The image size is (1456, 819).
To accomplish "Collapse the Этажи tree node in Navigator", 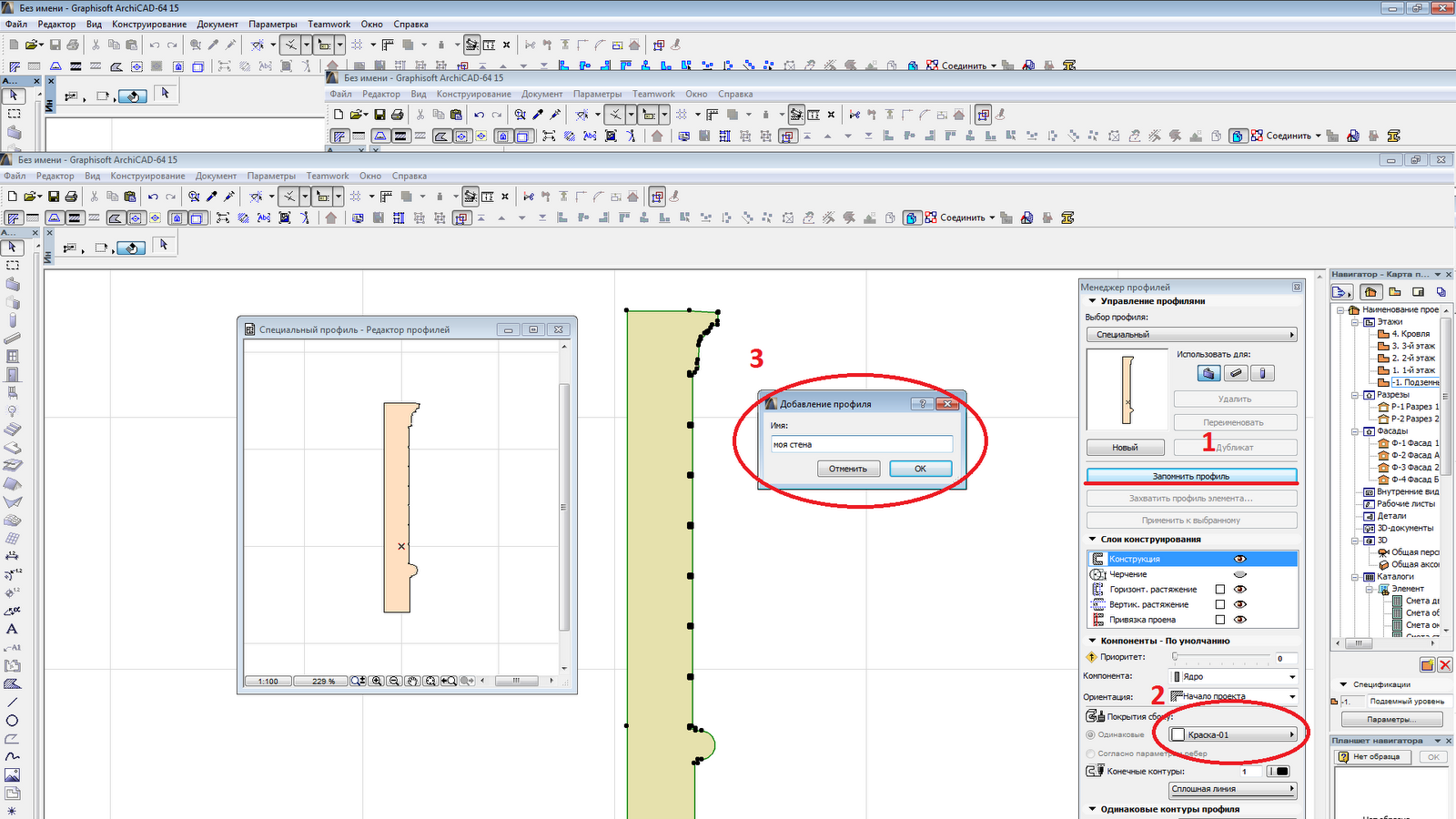I will (x=1354, y=322).
